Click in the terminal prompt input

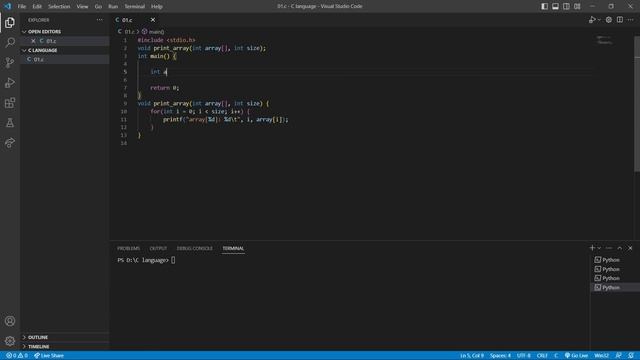173,260
